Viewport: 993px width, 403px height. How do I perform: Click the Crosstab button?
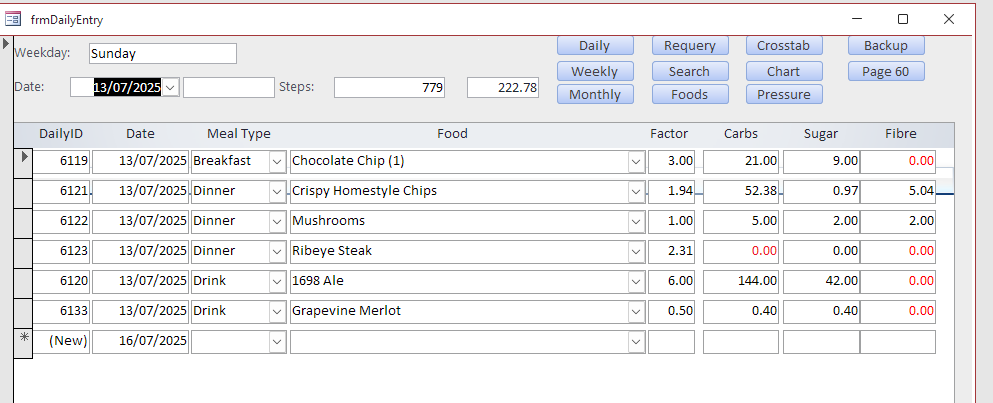[x=783, y=46]
